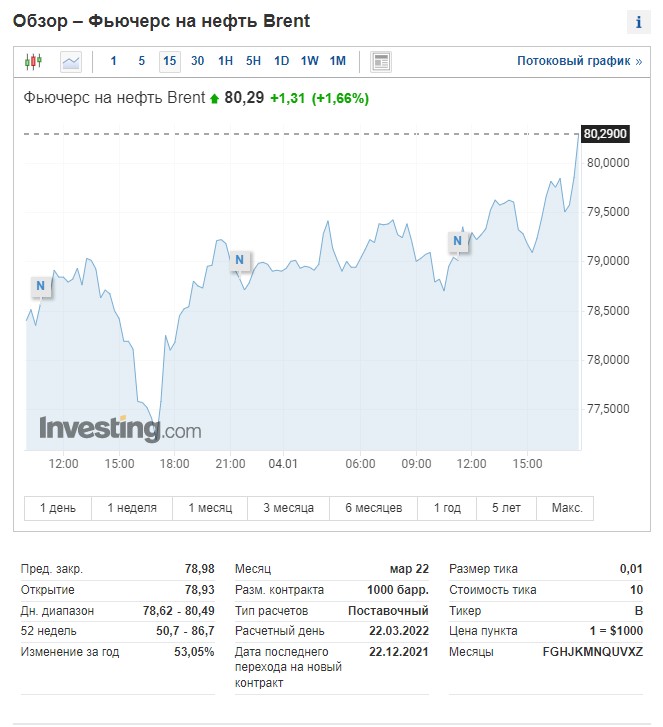
Task: Switch to the '3 месяца' range tab
Action: (289, 508)
